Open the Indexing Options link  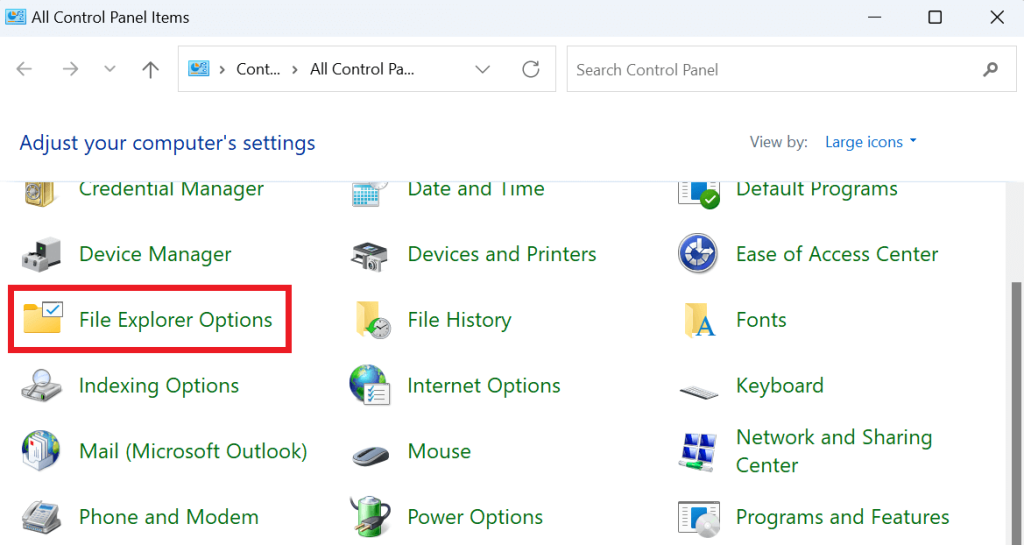159,385
